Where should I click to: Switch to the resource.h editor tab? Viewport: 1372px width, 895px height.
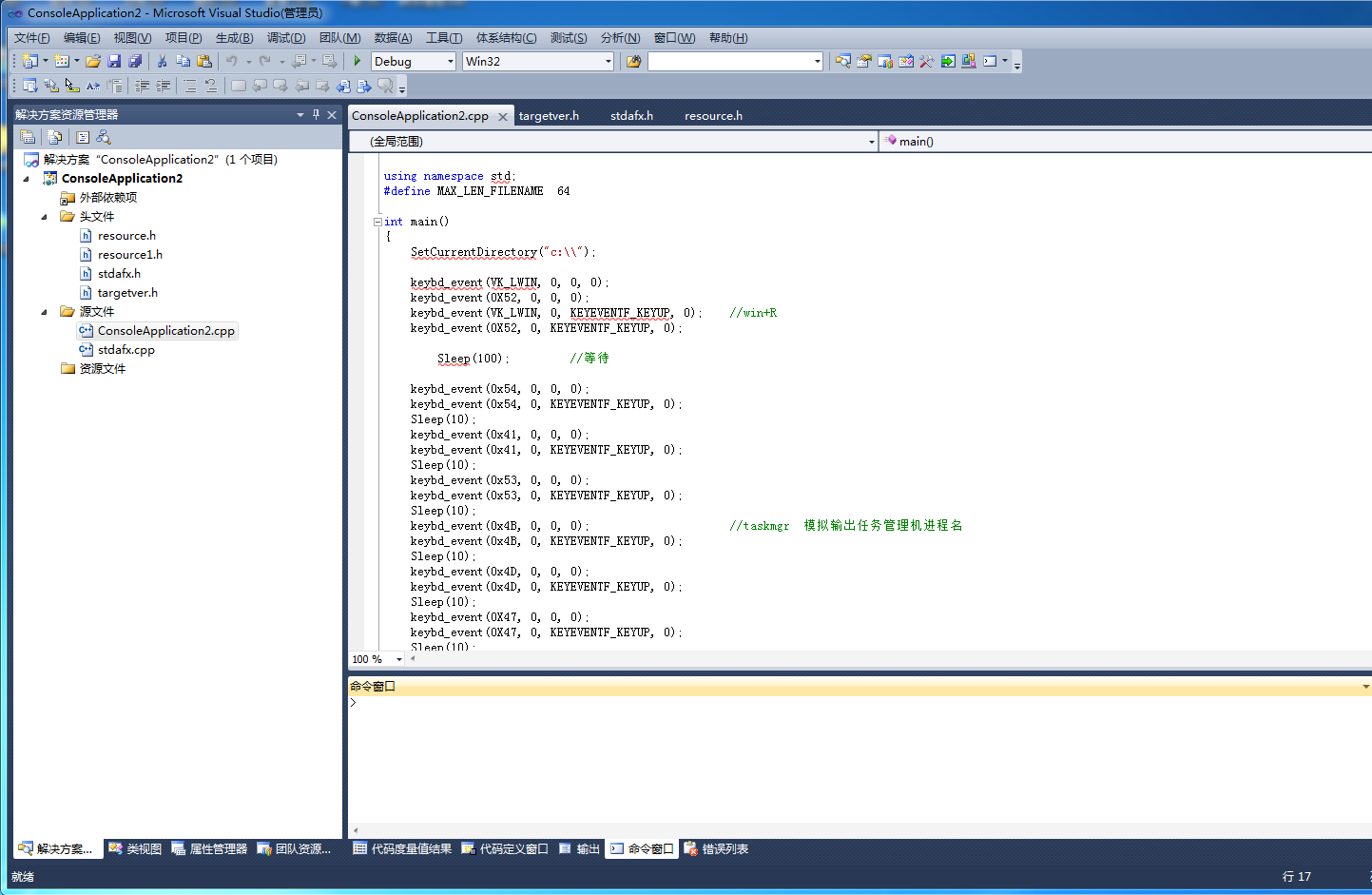pyautogui.click(x=713, y=116)
